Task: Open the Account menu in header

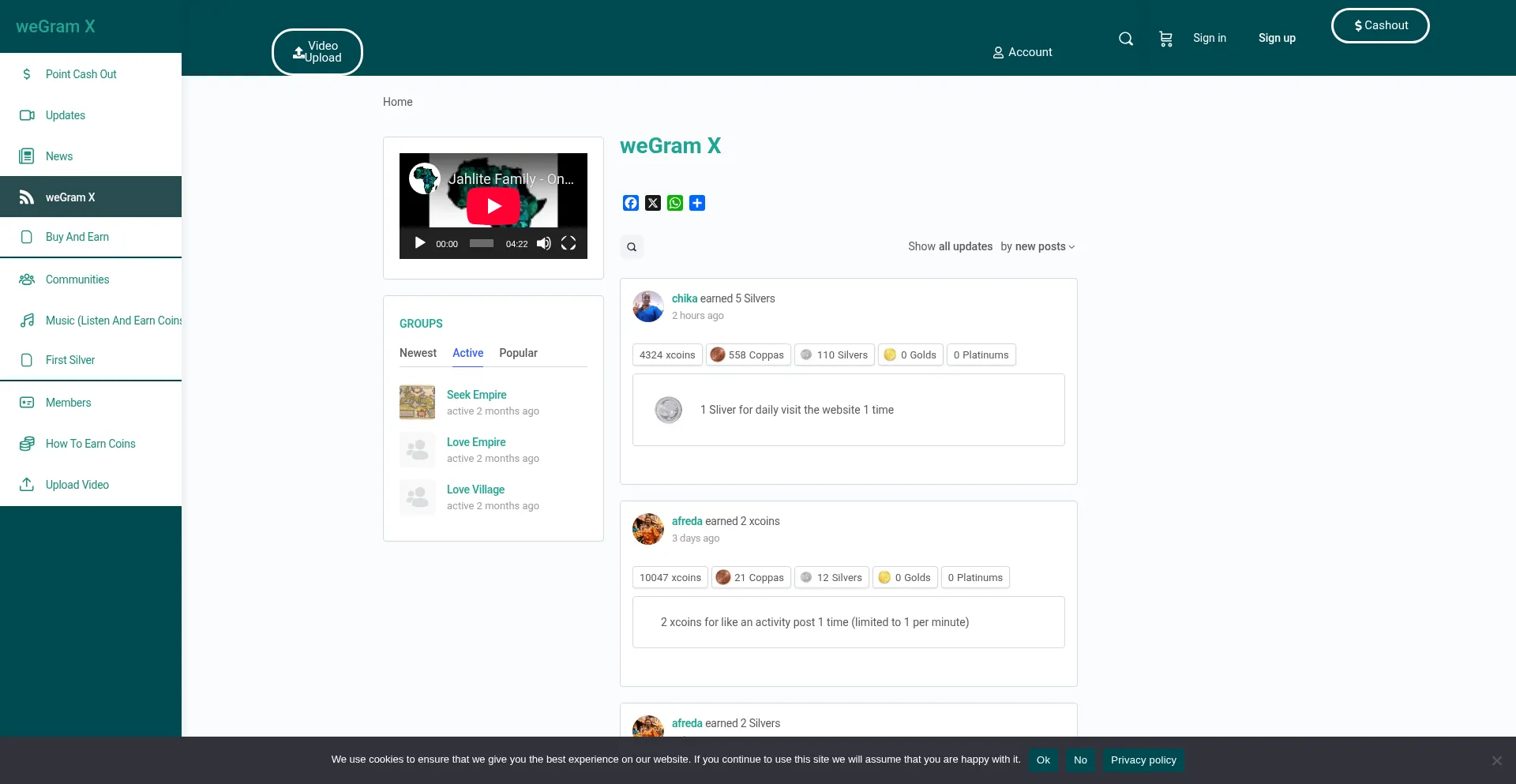Action: coord(1023,52)
